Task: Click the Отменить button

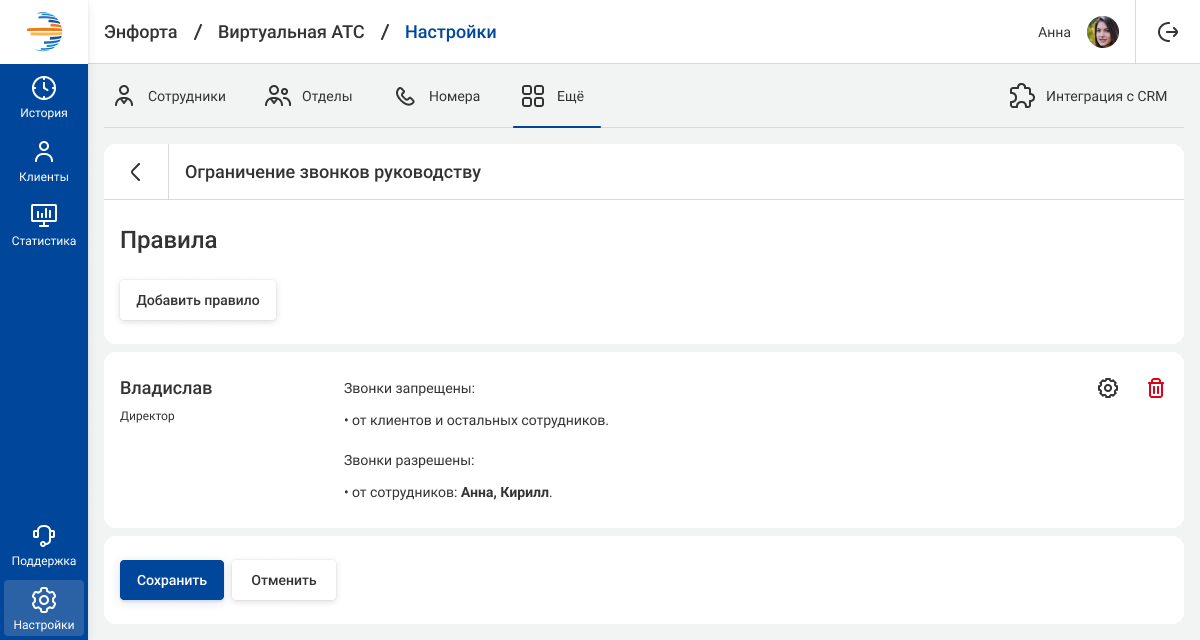Action: 284,580
